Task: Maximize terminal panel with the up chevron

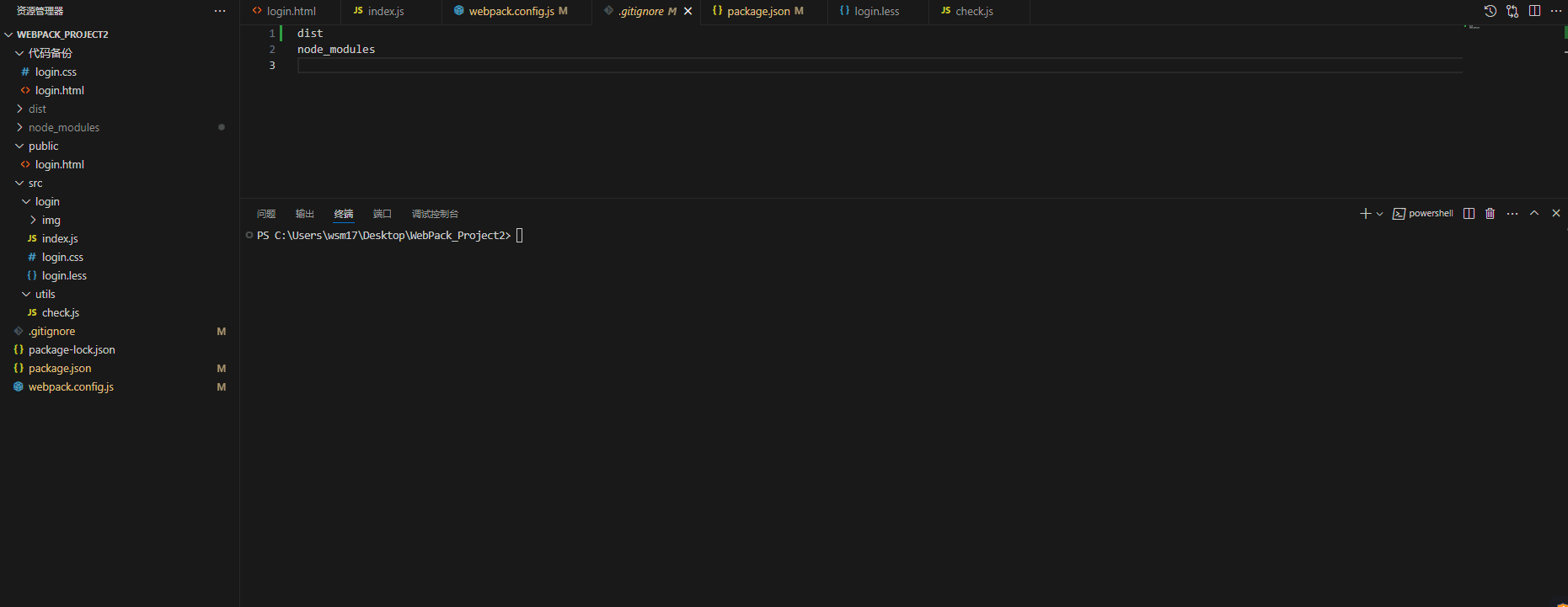Action: click(x=1534, y=214)
